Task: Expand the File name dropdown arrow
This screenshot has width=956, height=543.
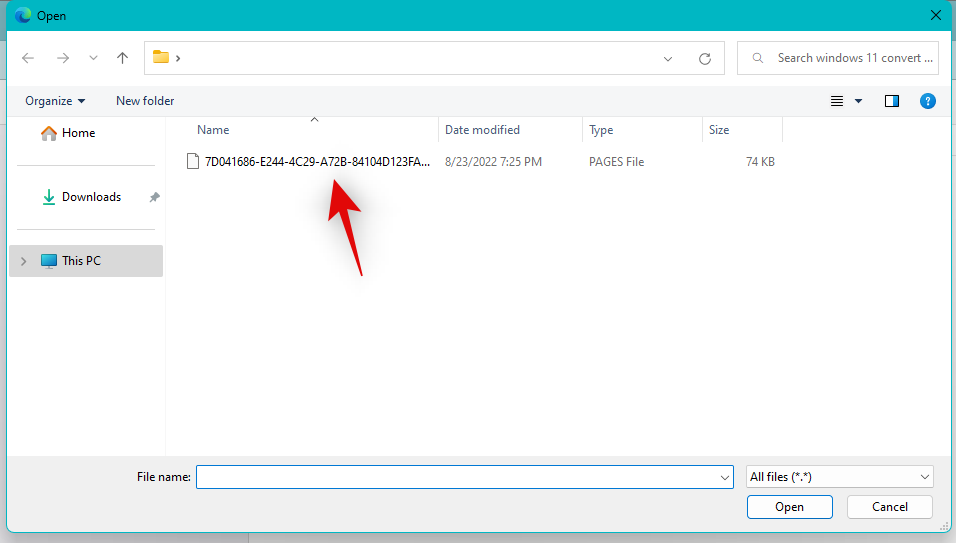Action: (x=724, y=477)
